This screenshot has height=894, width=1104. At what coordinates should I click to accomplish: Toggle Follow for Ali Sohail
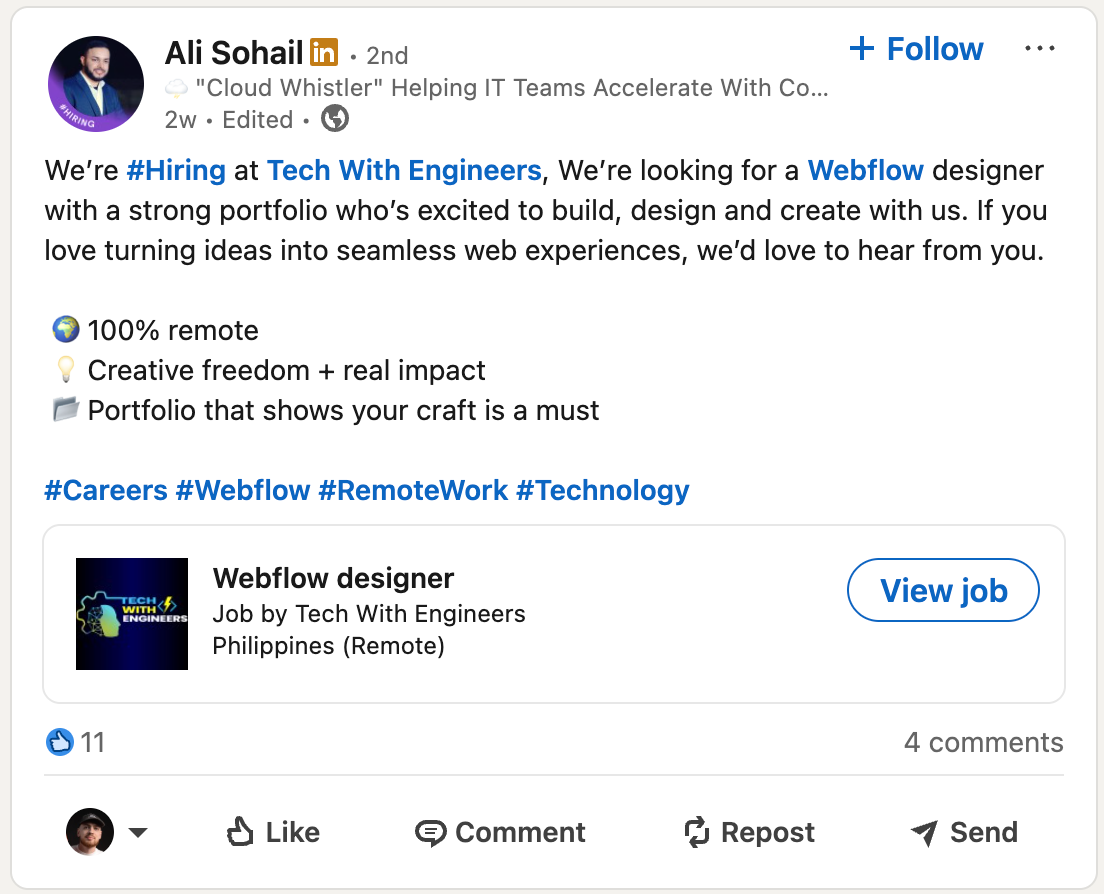[x=915, y=48]
